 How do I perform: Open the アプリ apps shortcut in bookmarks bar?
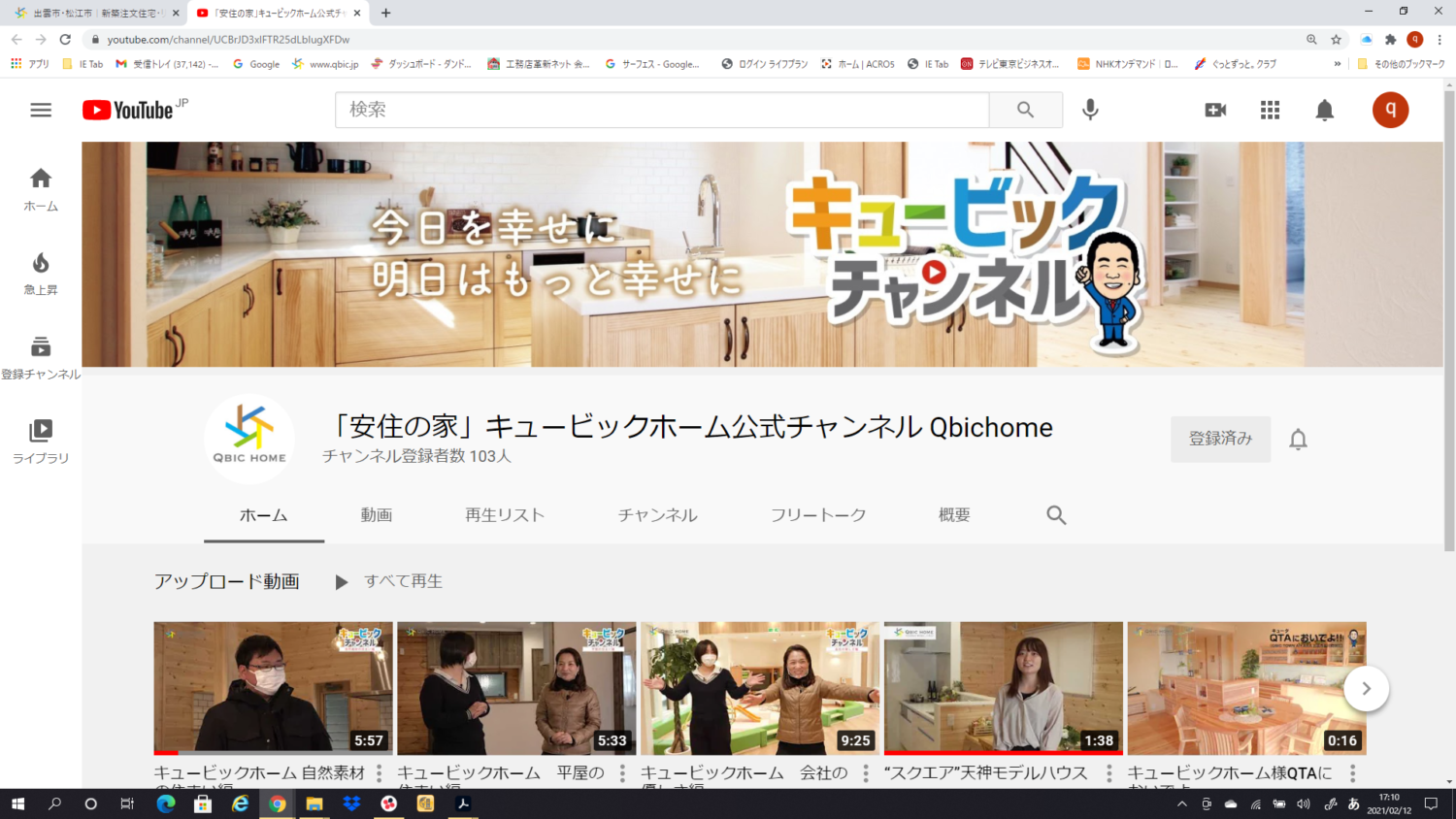pos(30,64)
